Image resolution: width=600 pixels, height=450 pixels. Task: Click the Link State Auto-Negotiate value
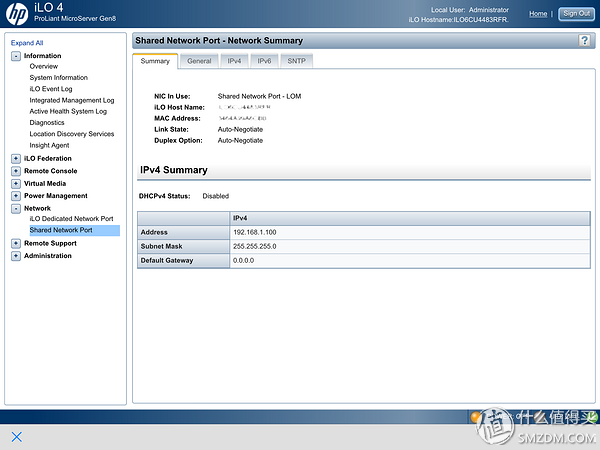[240, 130]
